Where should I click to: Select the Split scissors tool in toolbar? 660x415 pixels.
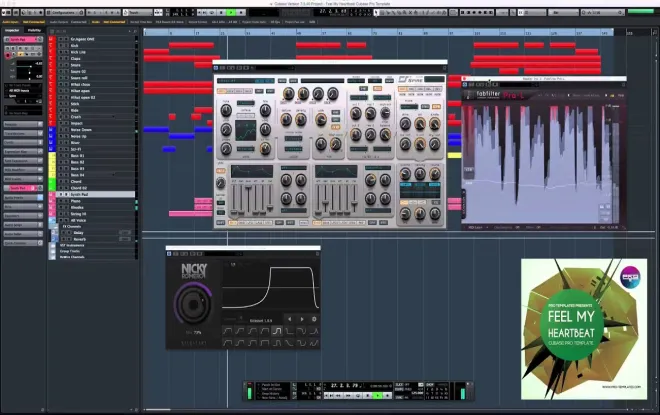[388, 13]
